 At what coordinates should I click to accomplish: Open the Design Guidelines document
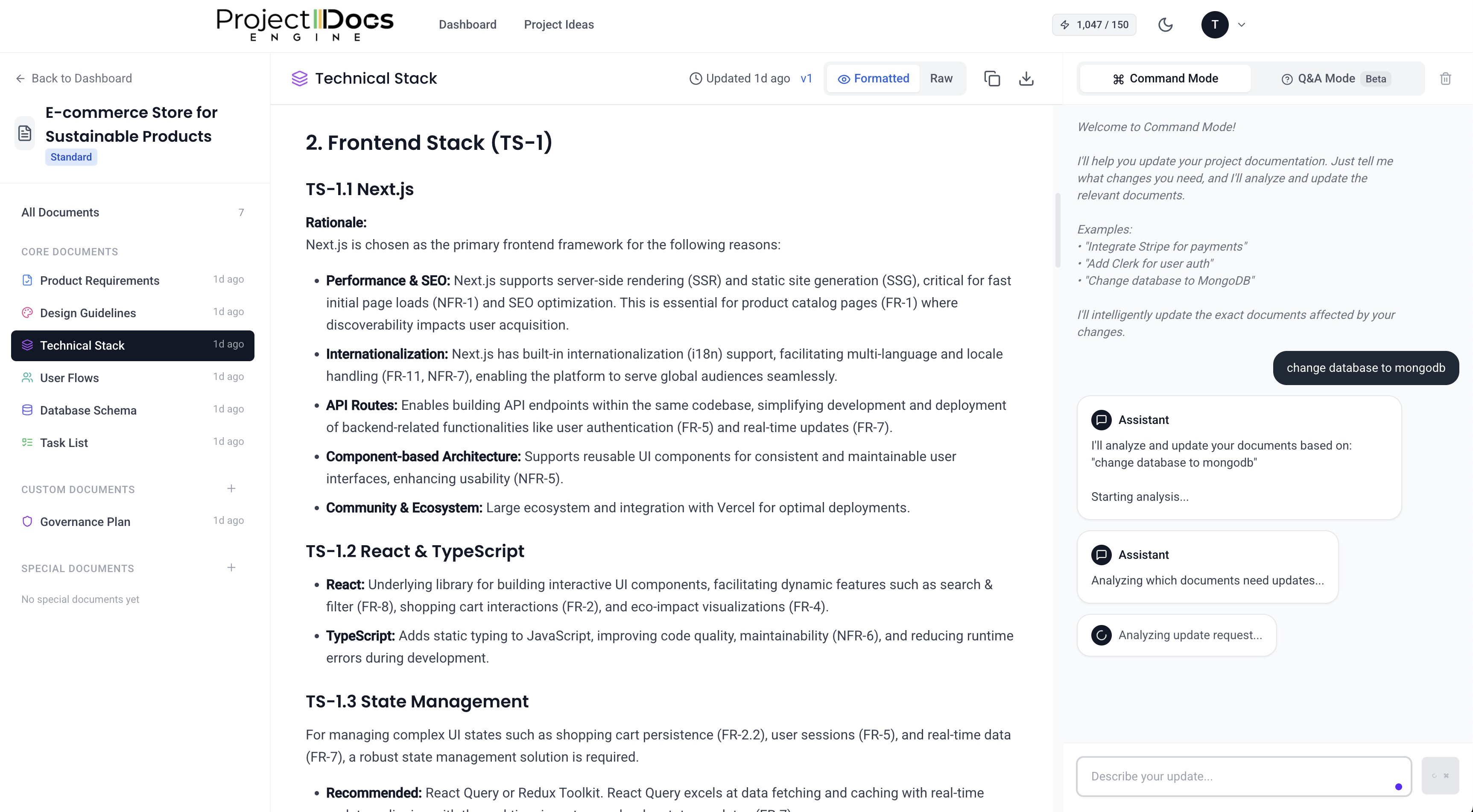(88, 313)
